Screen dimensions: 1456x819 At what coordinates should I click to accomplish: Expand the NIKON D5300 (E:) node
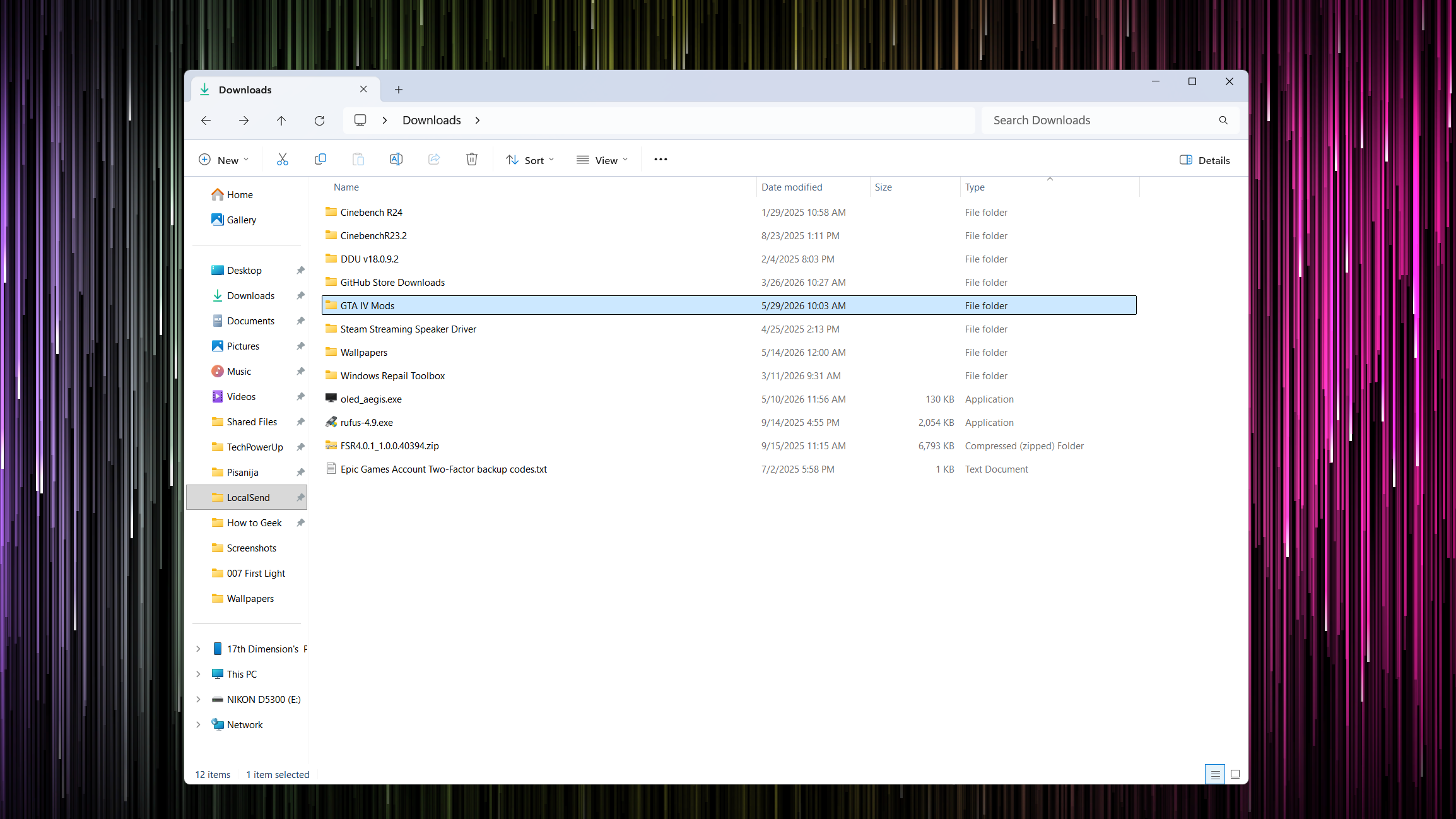198,700
